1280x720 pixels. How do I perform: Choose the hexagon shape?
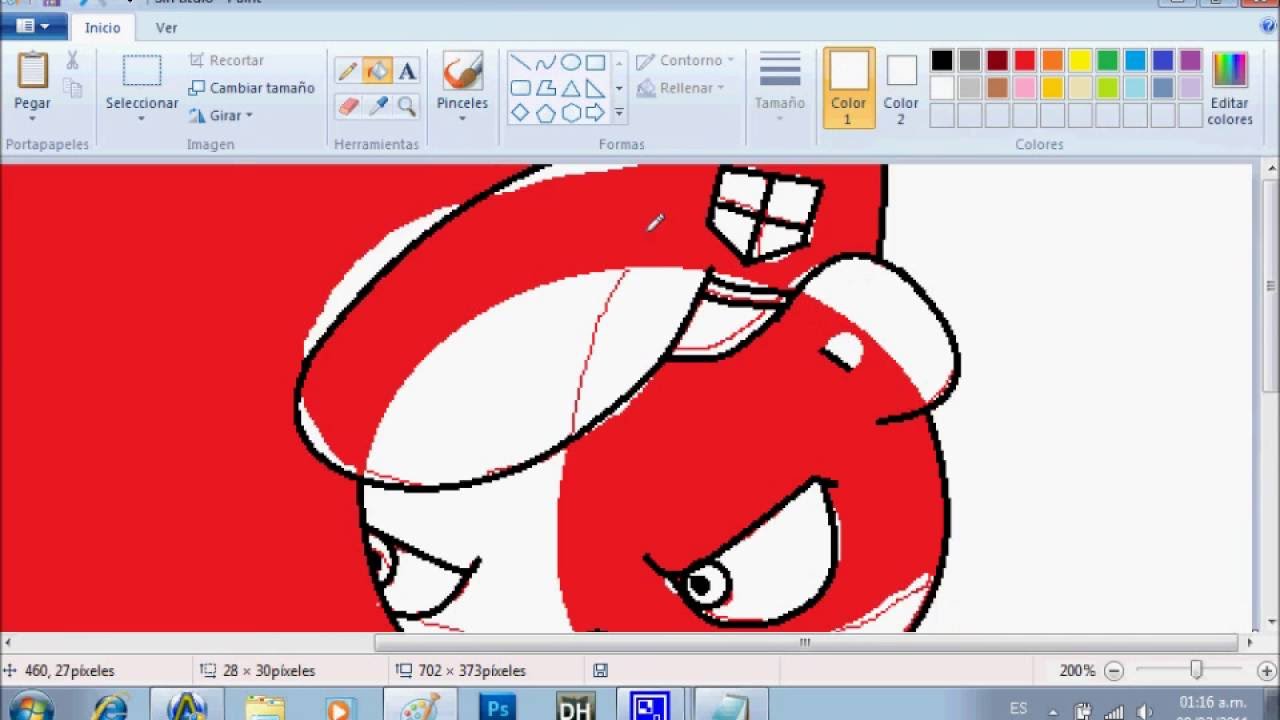point(570,113)
